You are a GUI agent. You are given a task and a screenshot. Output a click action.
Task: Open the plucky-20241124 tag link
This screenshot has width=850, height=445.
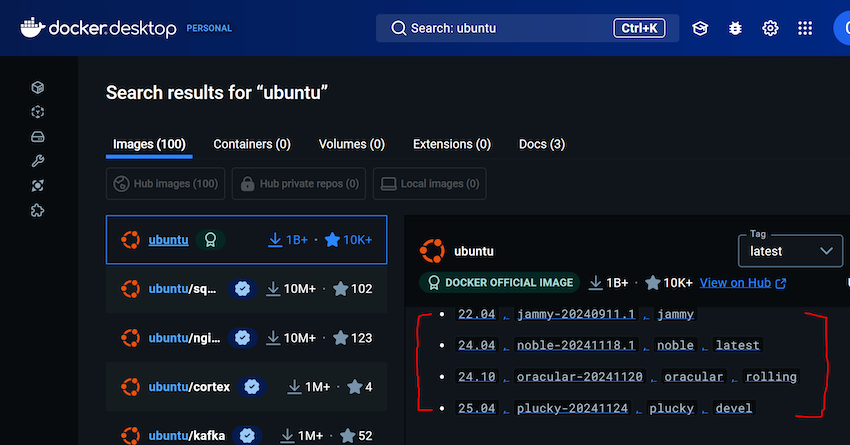(572, 408)
